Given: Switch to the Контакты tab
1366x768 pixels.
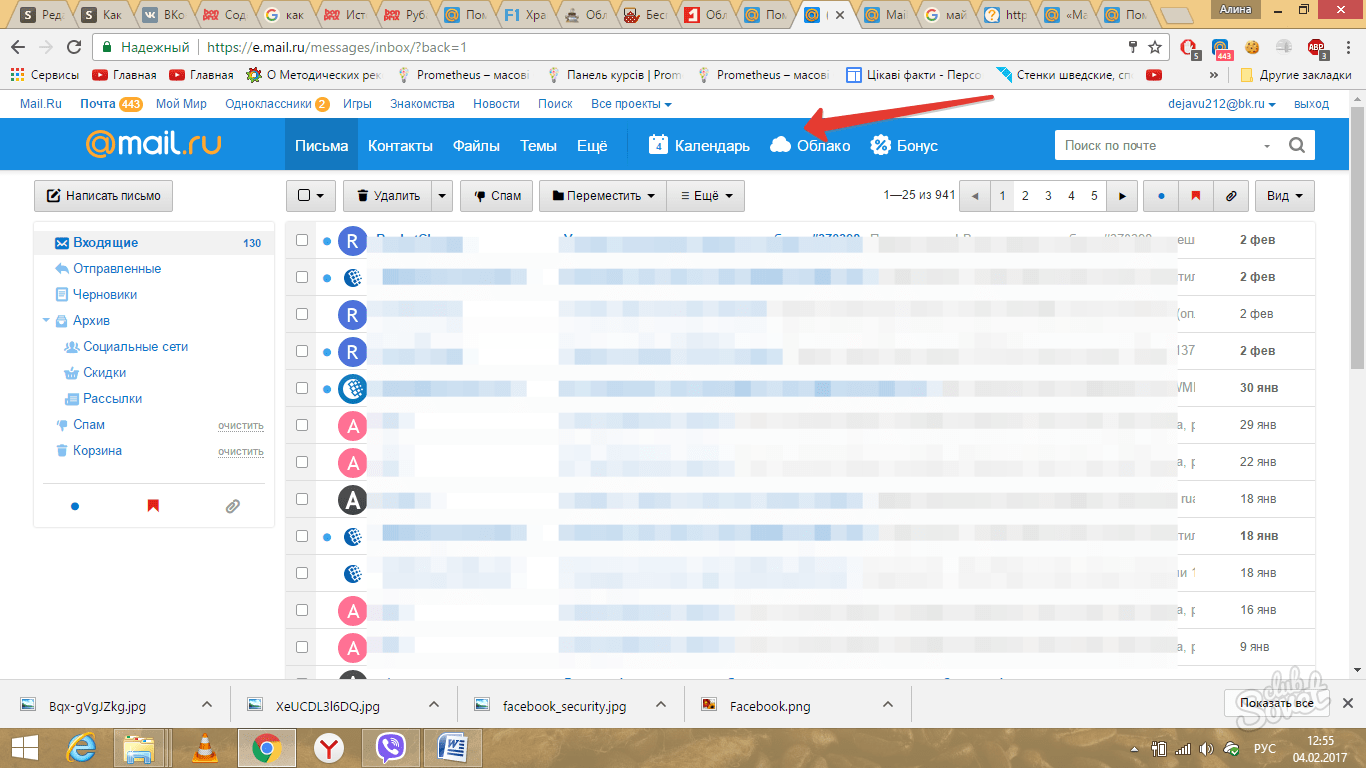Looking at the screenshot, I should [400, 146].
